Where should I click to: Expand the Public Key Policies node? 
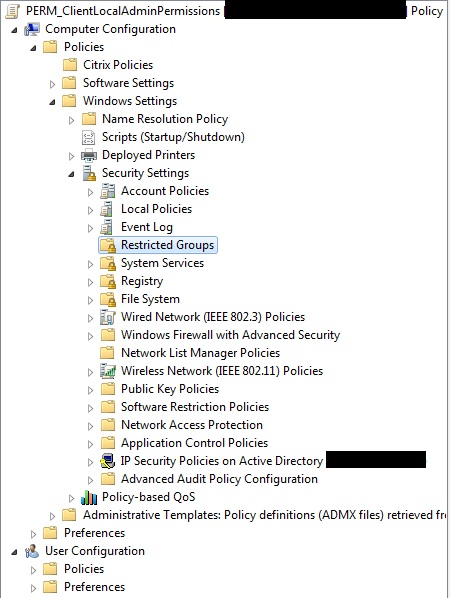[90, 390]
